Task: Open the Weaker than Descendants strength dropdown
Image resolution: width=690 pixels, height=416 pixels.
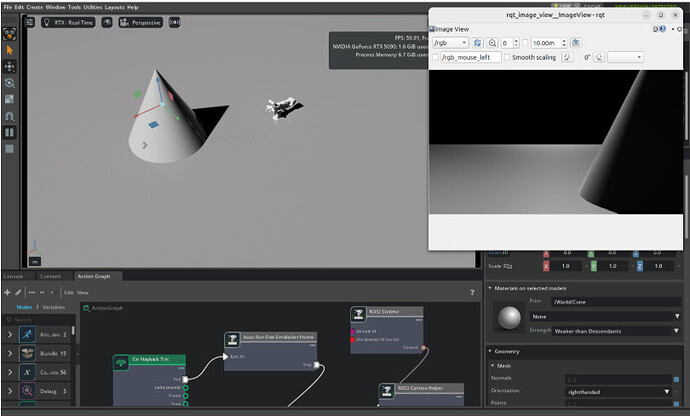Action: click(x=617, y=331)
